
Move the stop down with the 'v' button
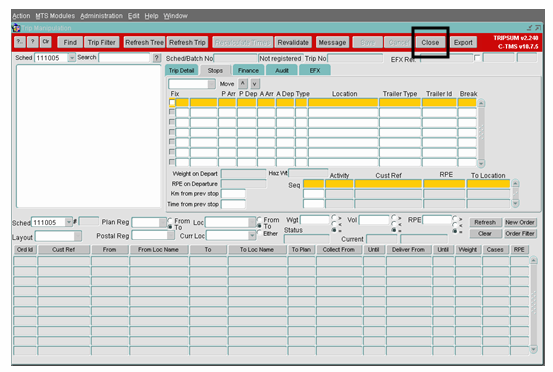(255, 84)
